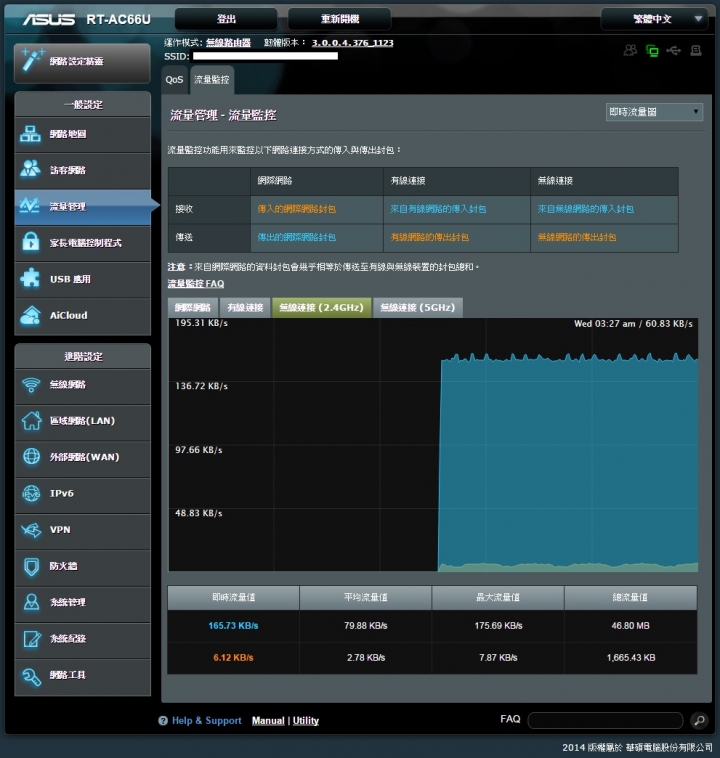Open the 無線路由器 operation mode link

click(x=228, y=43)
